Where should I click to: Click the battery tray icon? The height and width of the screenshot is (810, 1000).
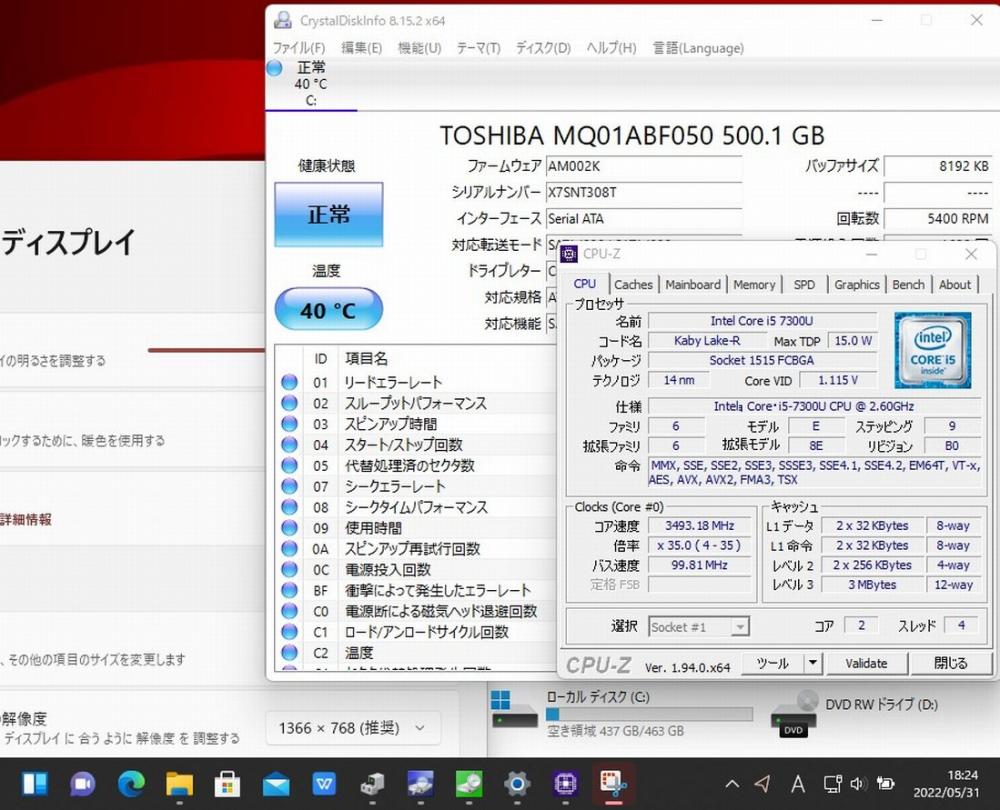(885, 783)
